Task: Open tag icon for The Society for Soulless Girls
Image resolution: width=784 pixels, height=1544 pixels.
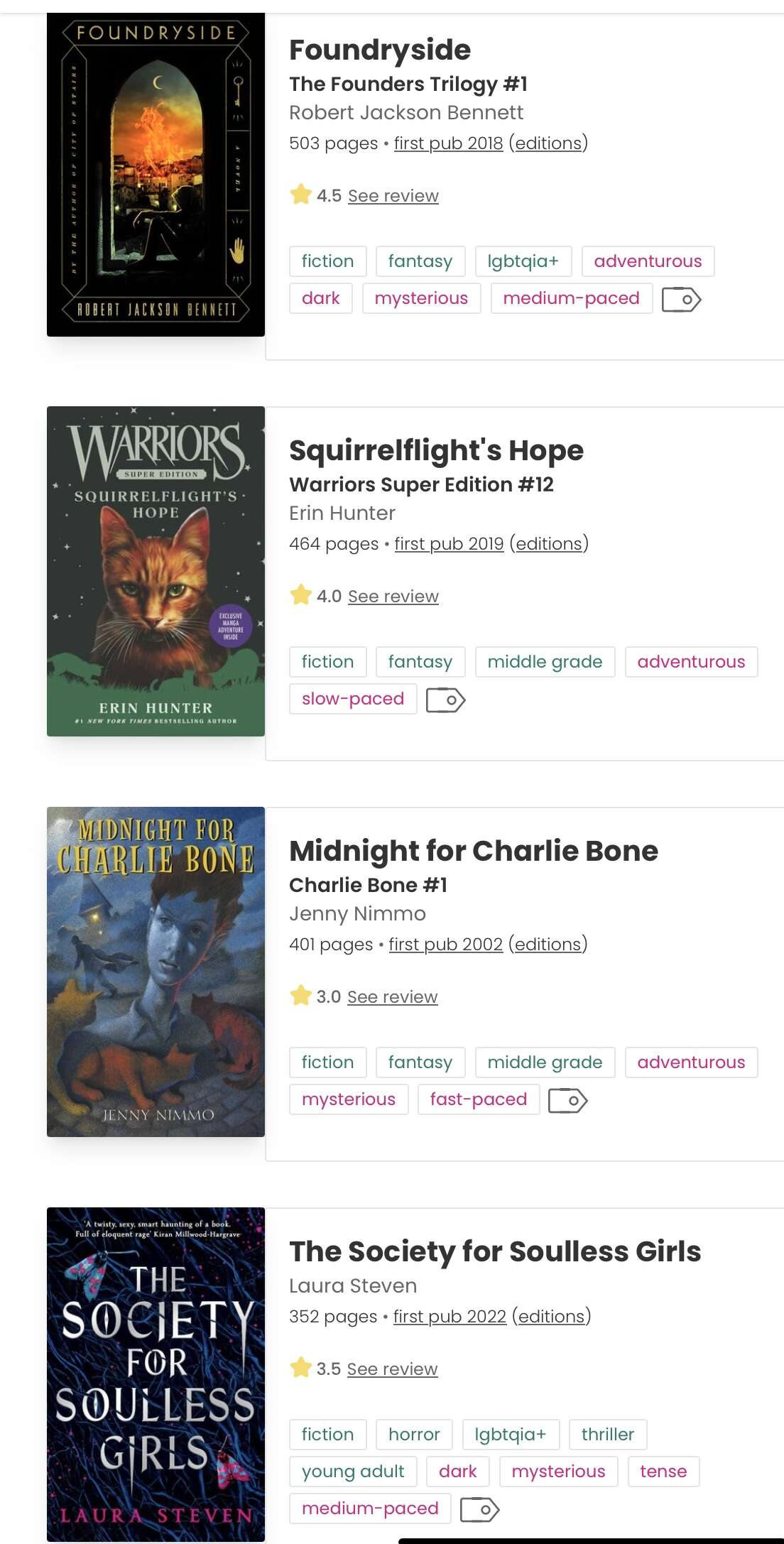Action: point(480,1509)
